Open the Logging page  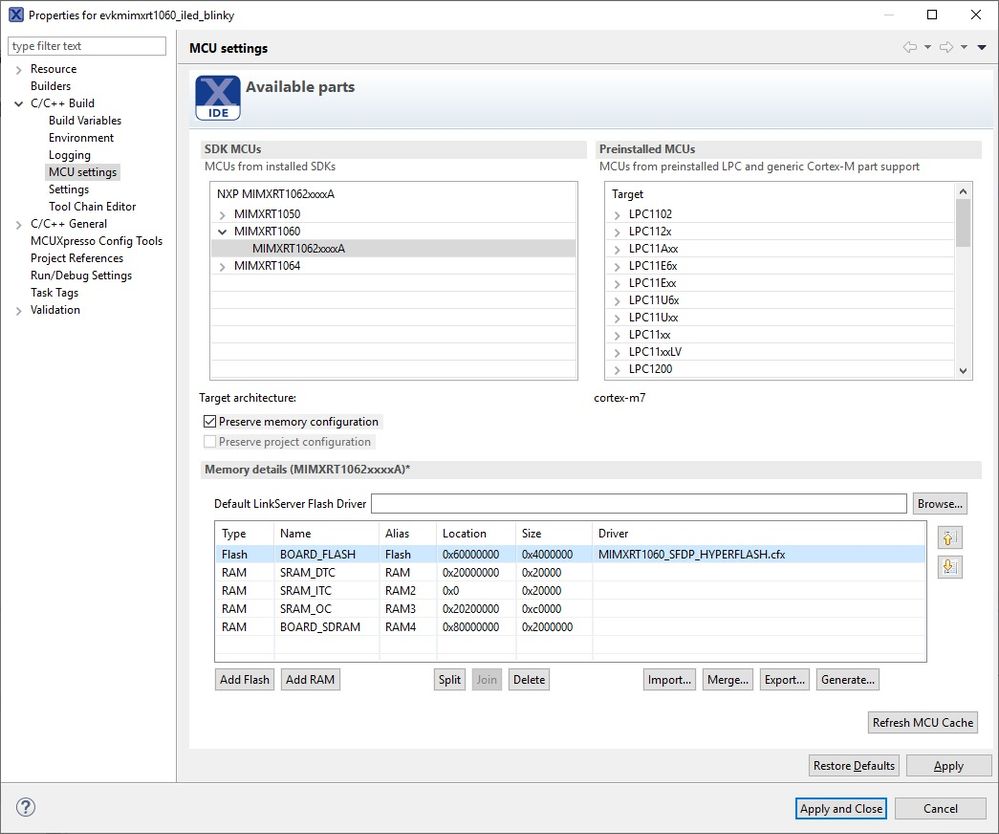(69, 155)
